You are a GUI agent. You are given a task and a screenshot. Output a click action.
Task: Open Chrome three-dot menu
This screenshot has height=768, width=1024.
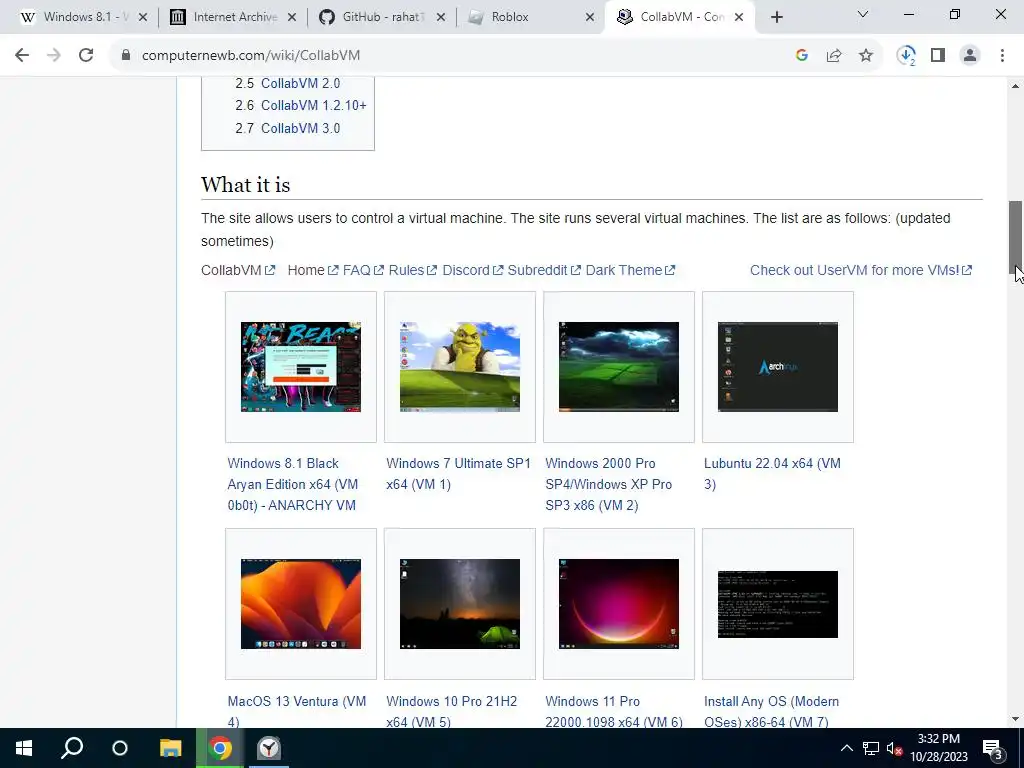coord(1002,56)
